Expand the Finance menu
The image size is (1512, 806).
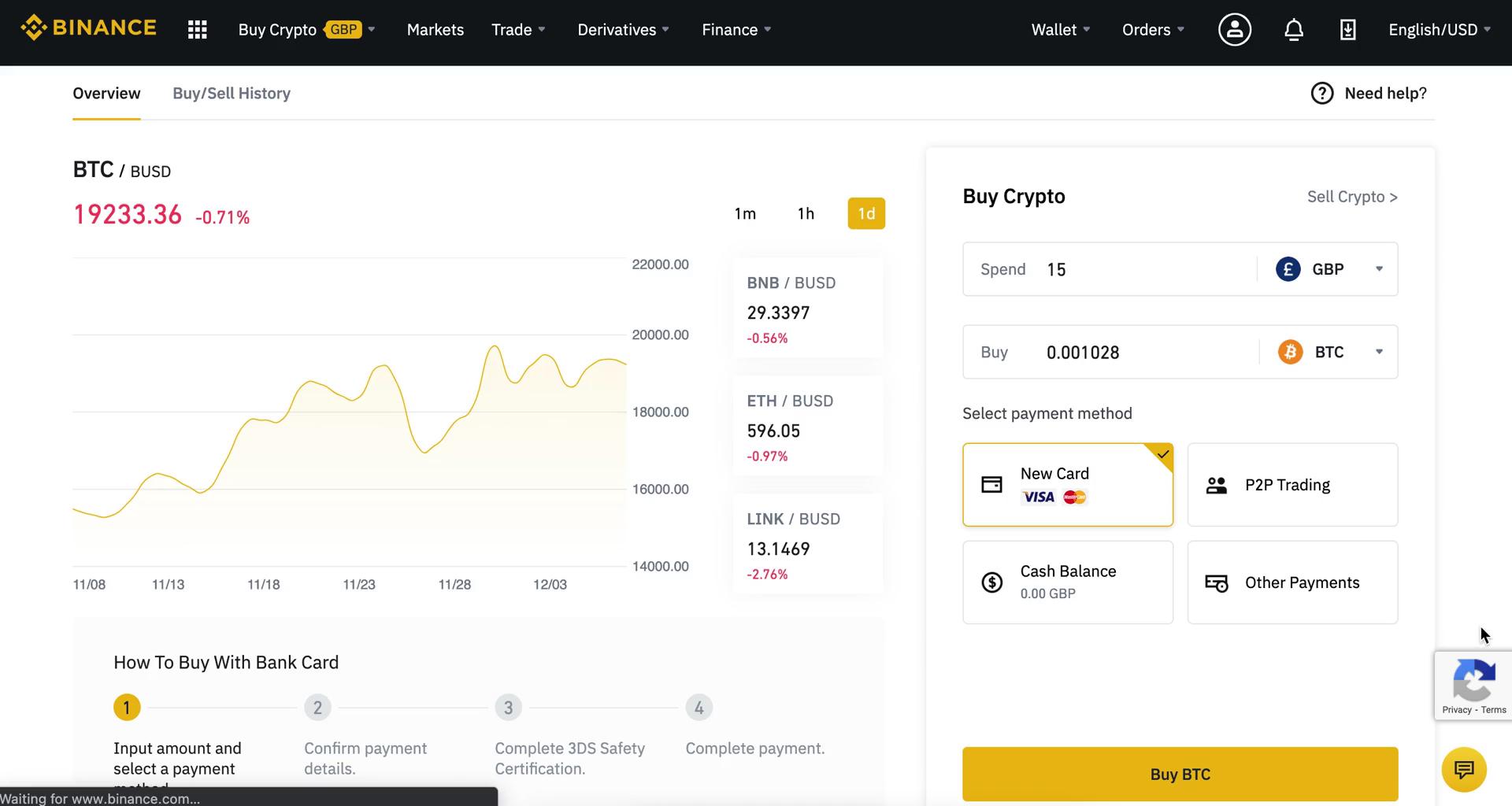736,30
